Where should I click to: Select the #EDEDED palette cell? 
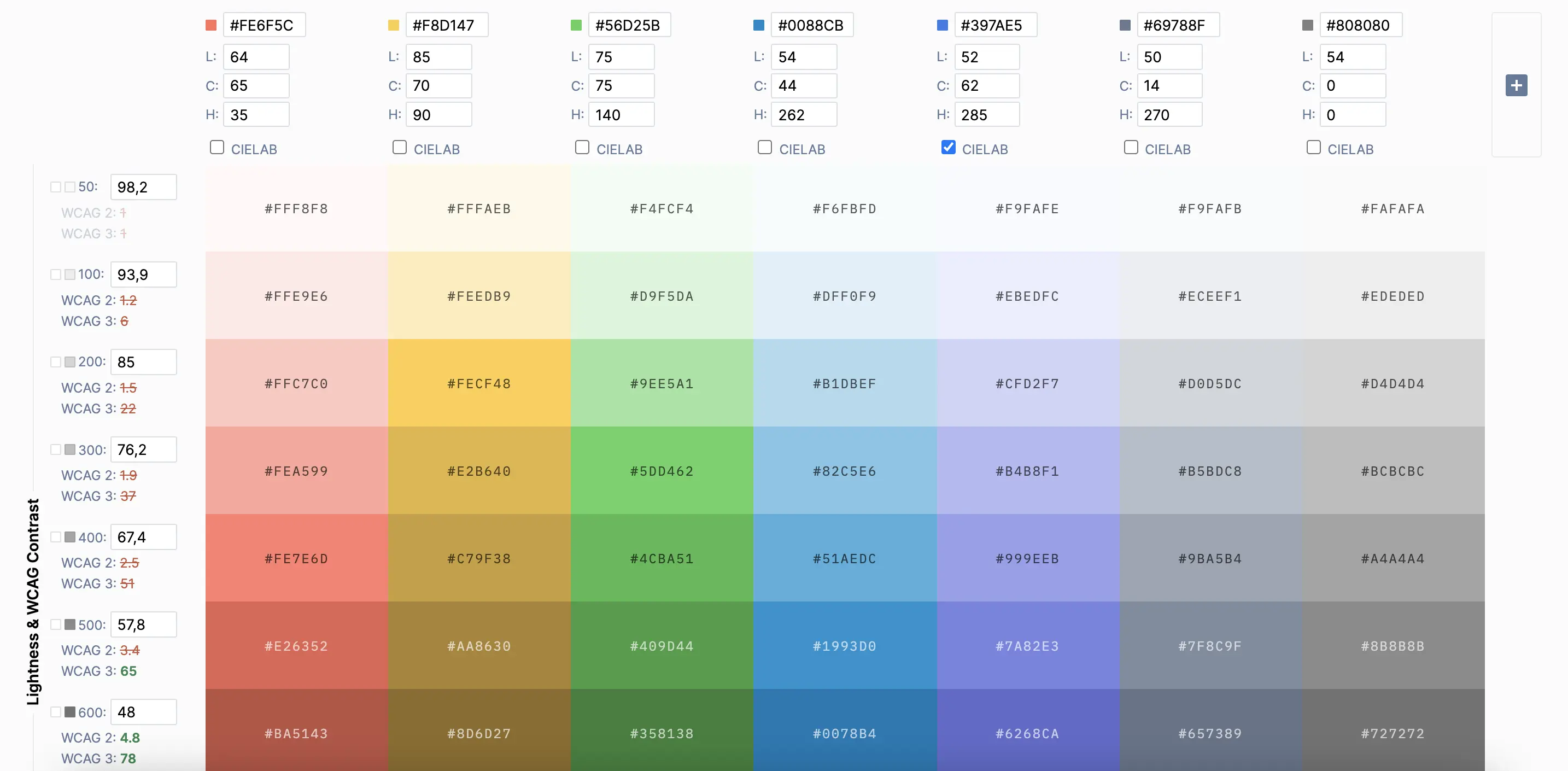pyautogui.click(x=1393, y=296)
